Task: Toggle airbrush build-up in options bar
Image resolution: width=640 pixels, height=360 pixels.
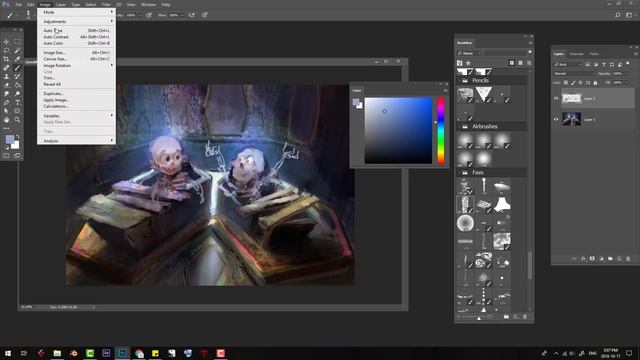Action: 191,15
